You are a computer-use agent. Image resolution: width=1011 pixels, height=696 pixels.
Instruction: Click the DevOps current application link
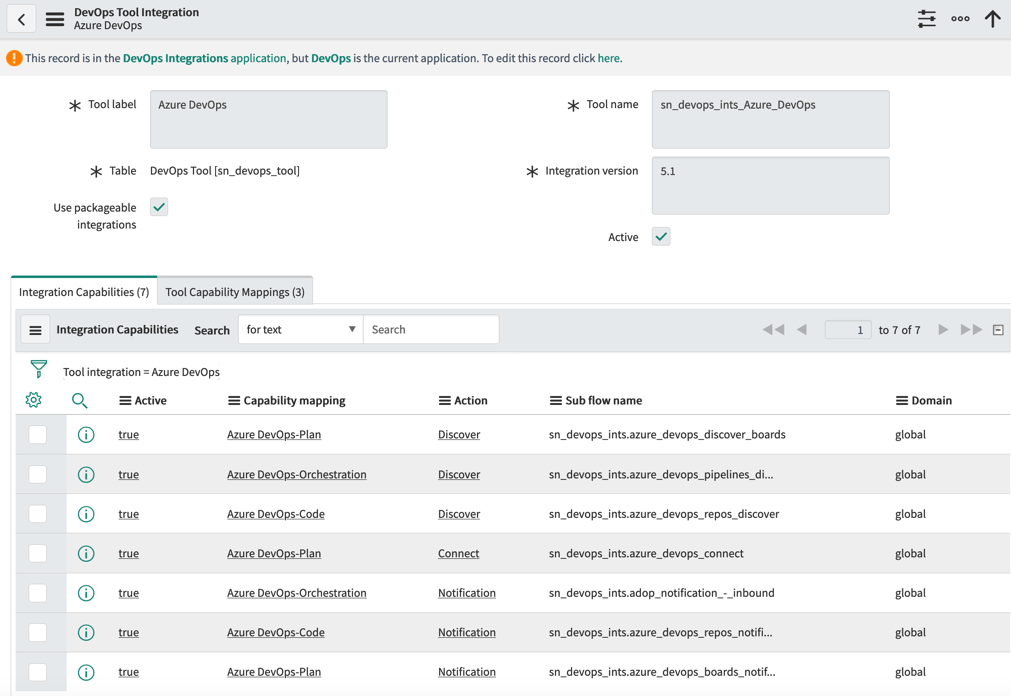[331, 58]
